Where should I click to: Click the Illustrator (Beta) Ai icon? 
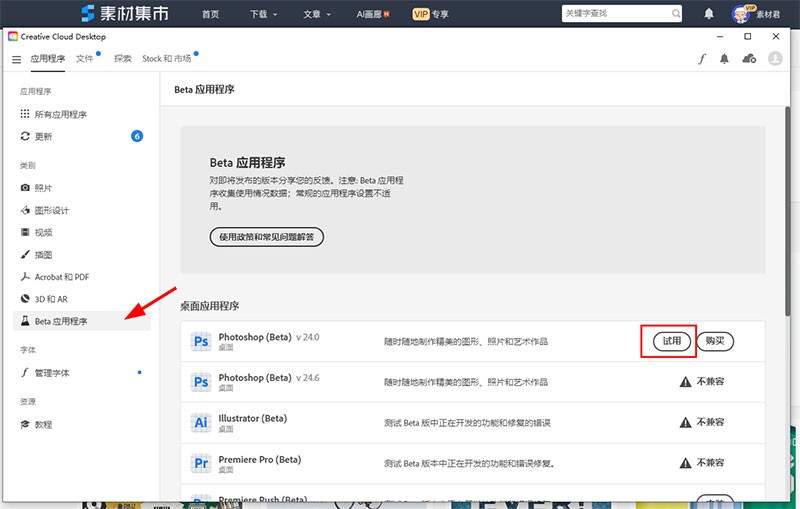tap(201, 422)
